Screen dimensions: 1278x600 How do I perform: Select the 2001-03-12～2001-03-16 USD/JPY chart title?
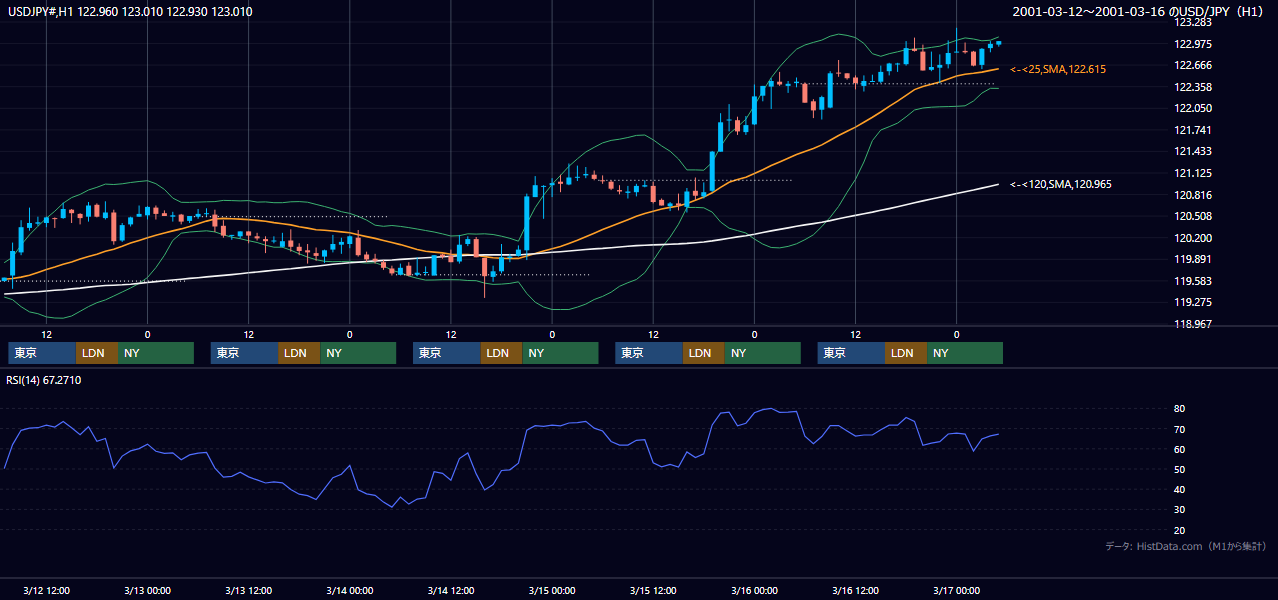[x=1140, y=12]
